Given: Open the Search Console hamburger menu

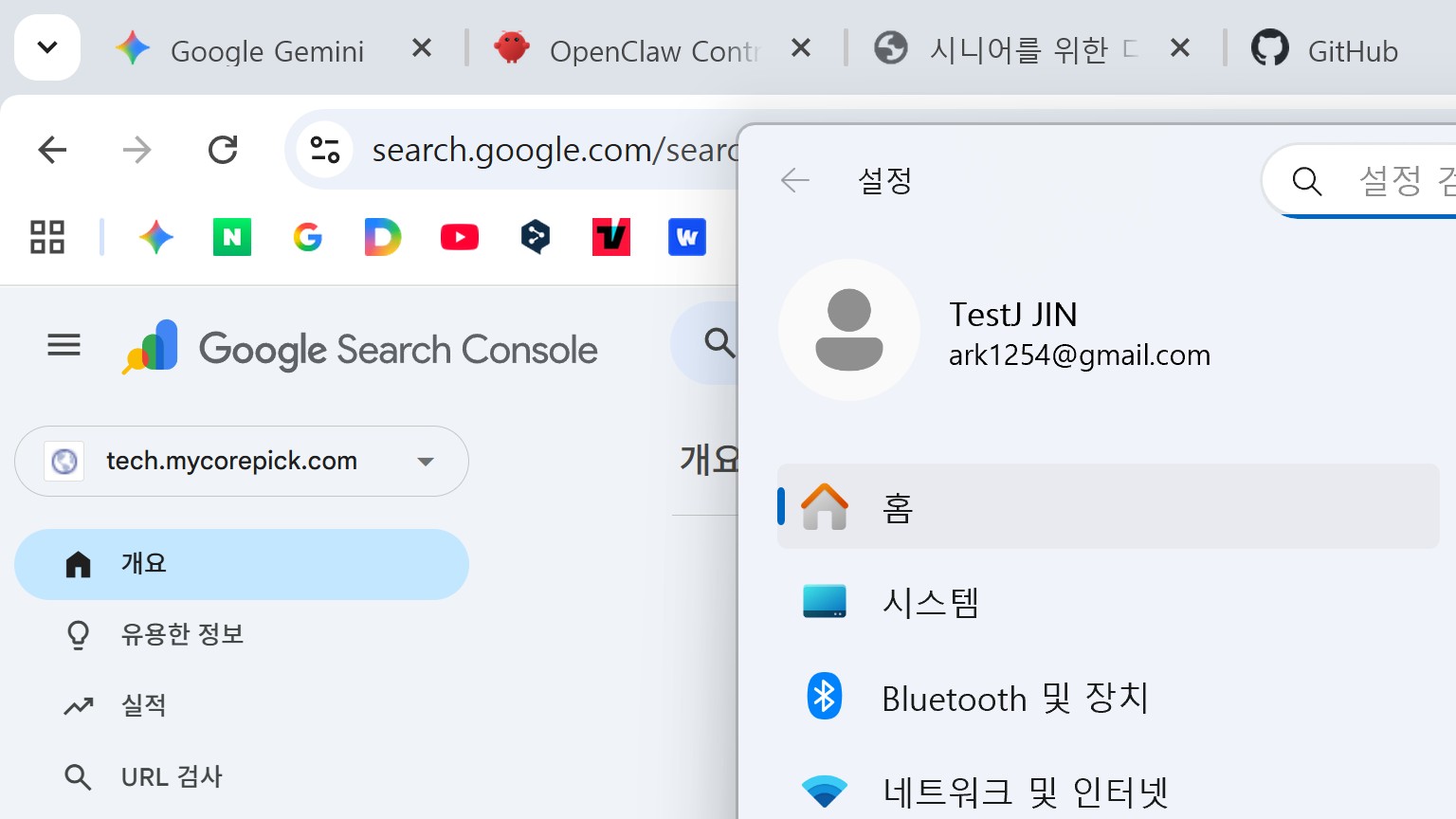Looking at the screenshot, I should click(64, 346).
